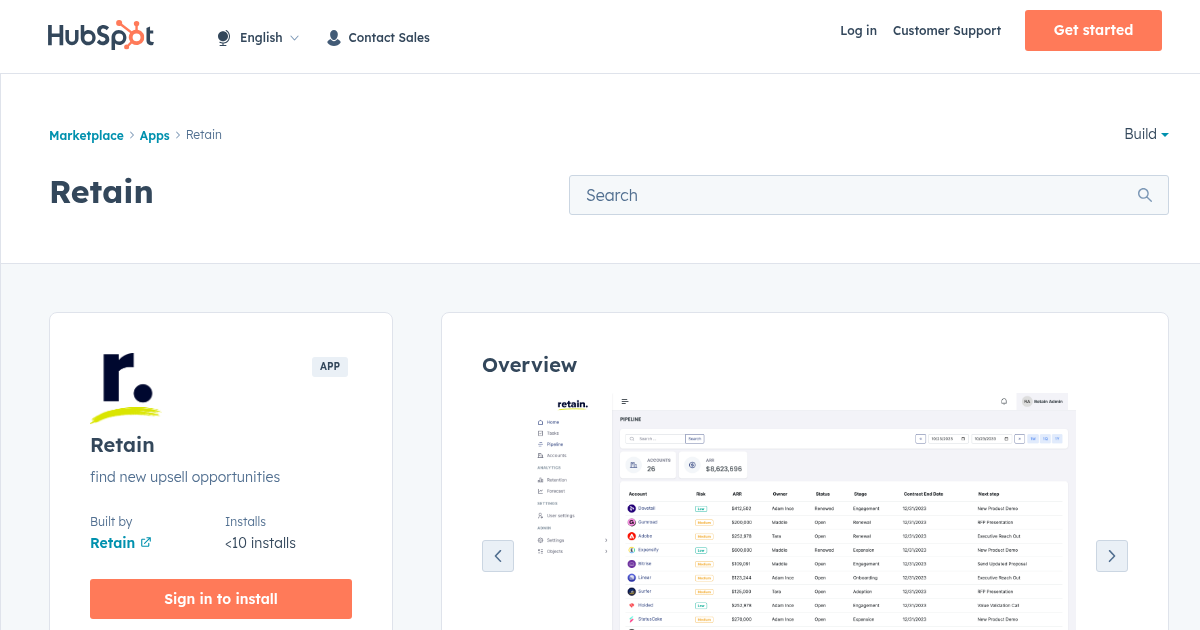
Task: Click 'find new upsell opportunities' tagline
Action: (x=185, y=477)
